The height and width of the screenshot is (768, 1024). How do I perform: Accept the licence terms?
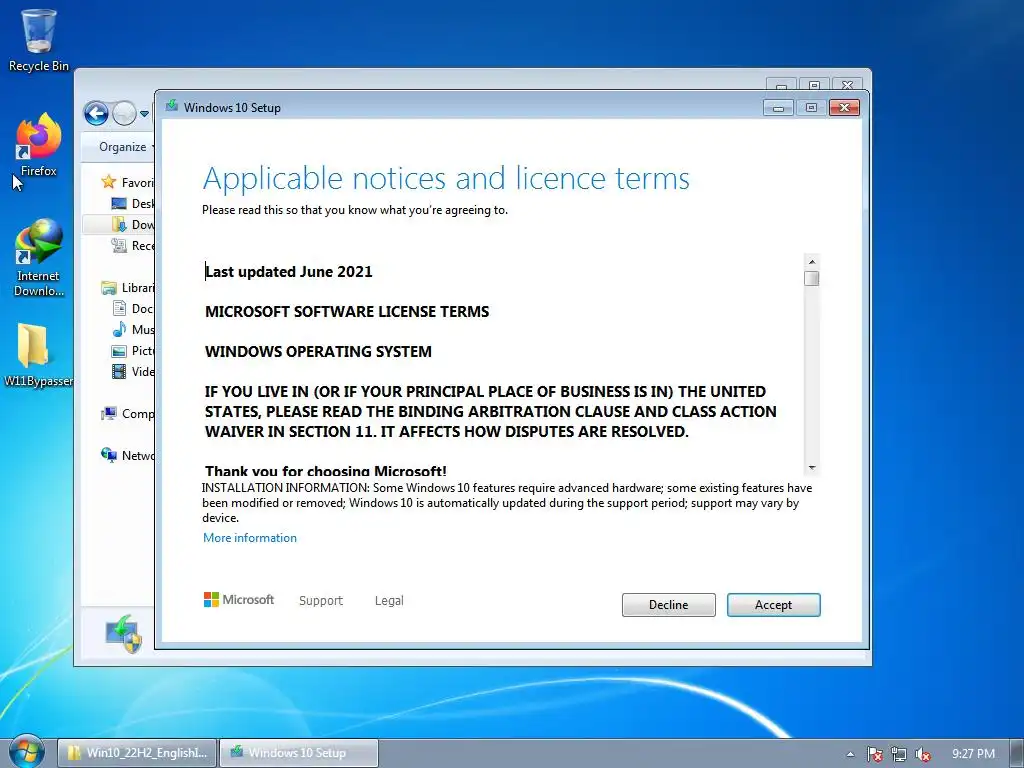(x=773, y=605)
